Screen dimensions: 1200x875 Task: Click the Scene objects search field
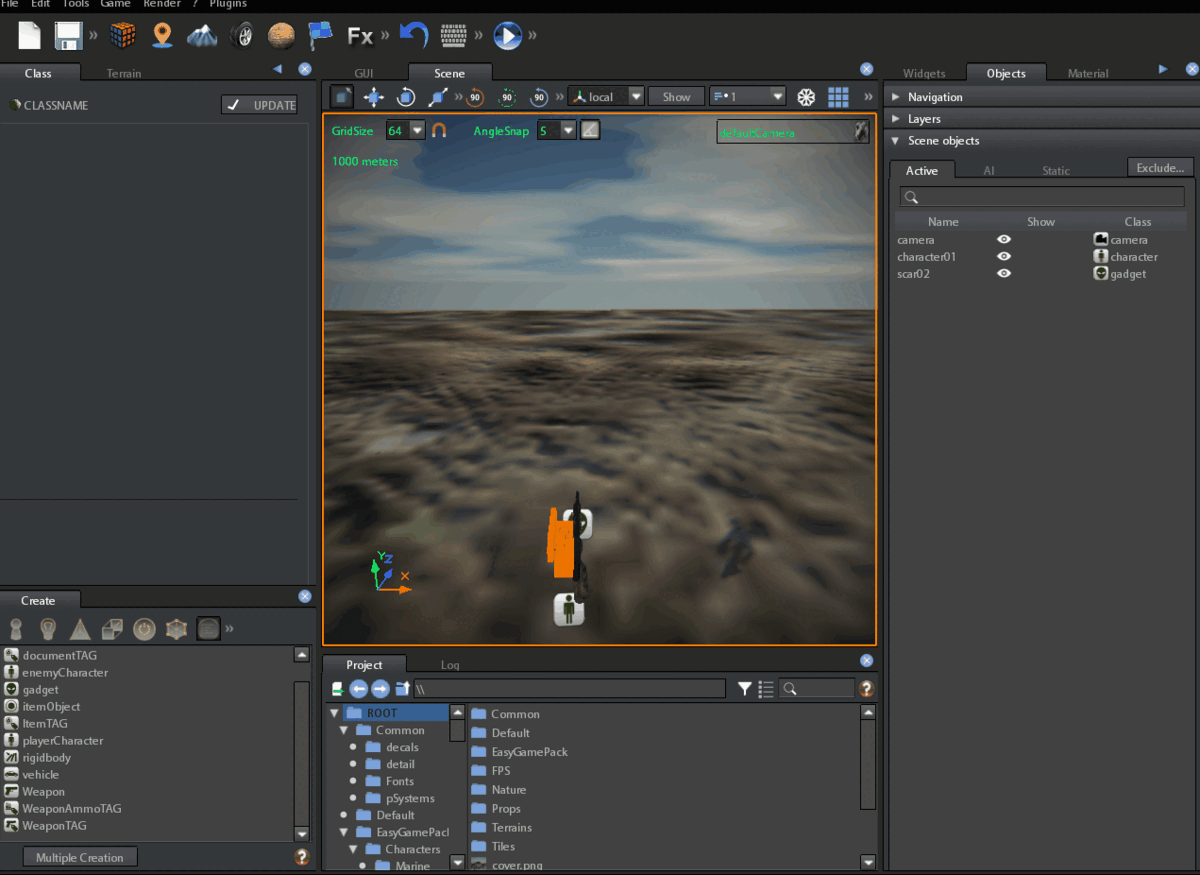[x=1042, y=197]
